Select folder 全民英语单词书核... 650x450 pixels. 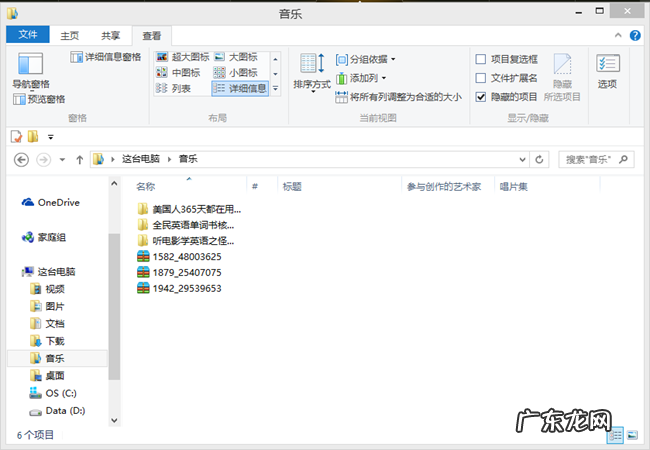pos(186,225)
